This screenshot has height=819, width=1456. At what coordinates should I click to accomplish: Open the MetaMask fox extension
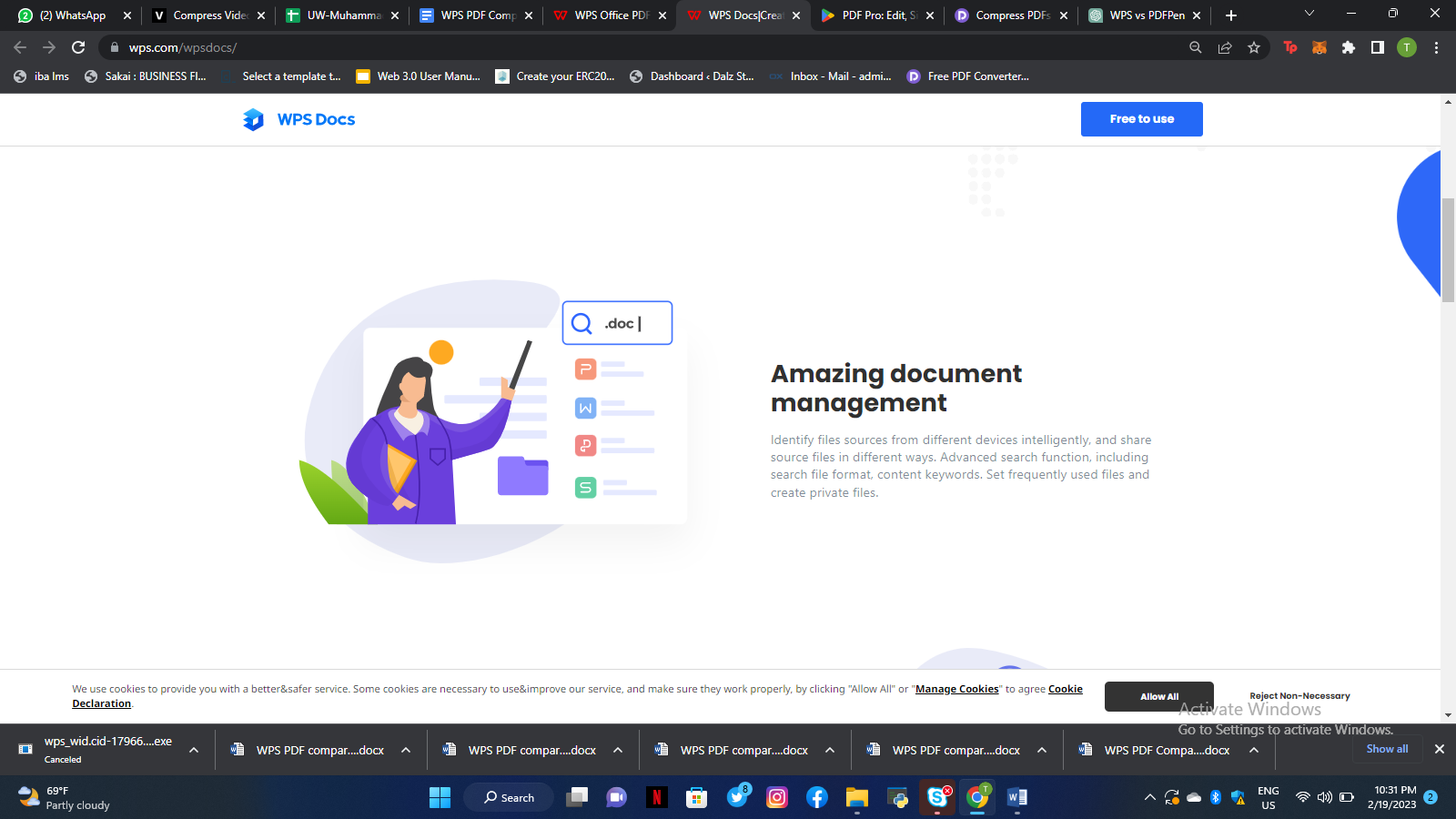pos(1319,47)
